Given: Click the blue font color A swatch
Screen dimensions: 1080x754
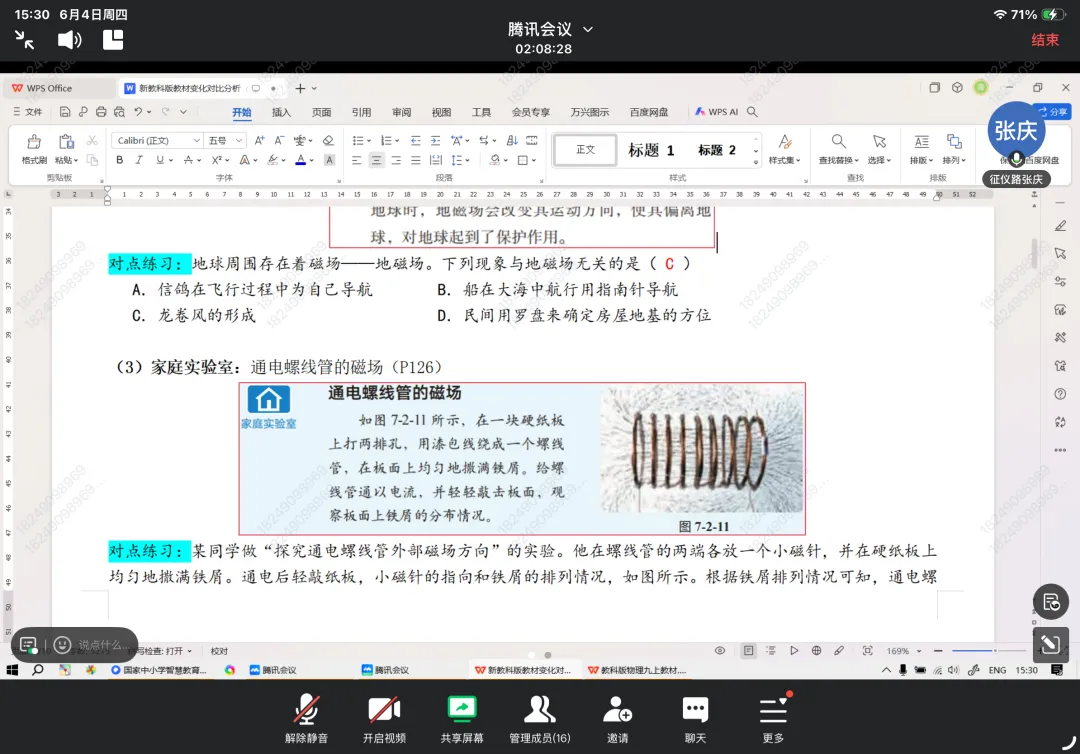Looking at the screenshot, I should coord(300,160).
